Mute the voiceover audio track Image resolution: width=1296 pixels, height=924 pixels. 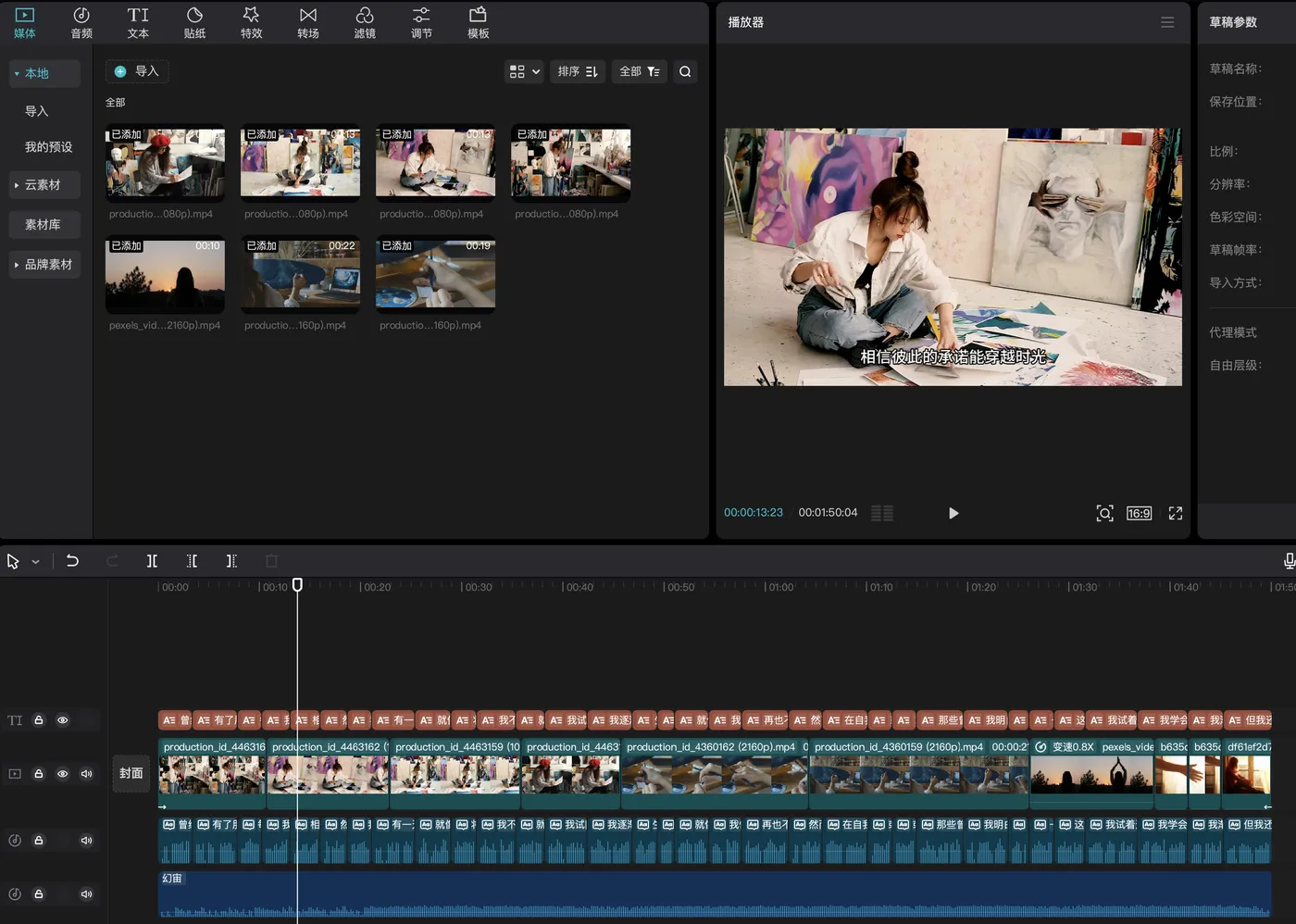87,841
